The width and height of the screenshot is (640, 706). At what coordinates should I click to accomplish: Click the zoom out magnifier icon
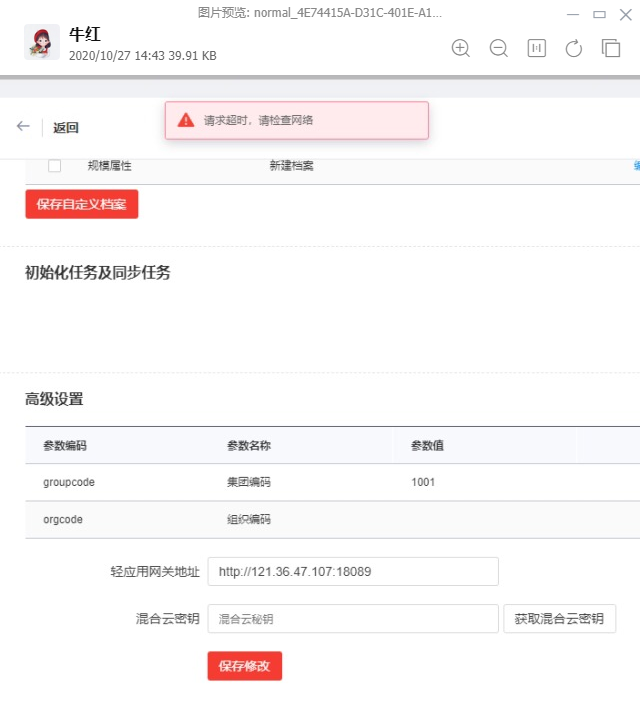point(498,48)
